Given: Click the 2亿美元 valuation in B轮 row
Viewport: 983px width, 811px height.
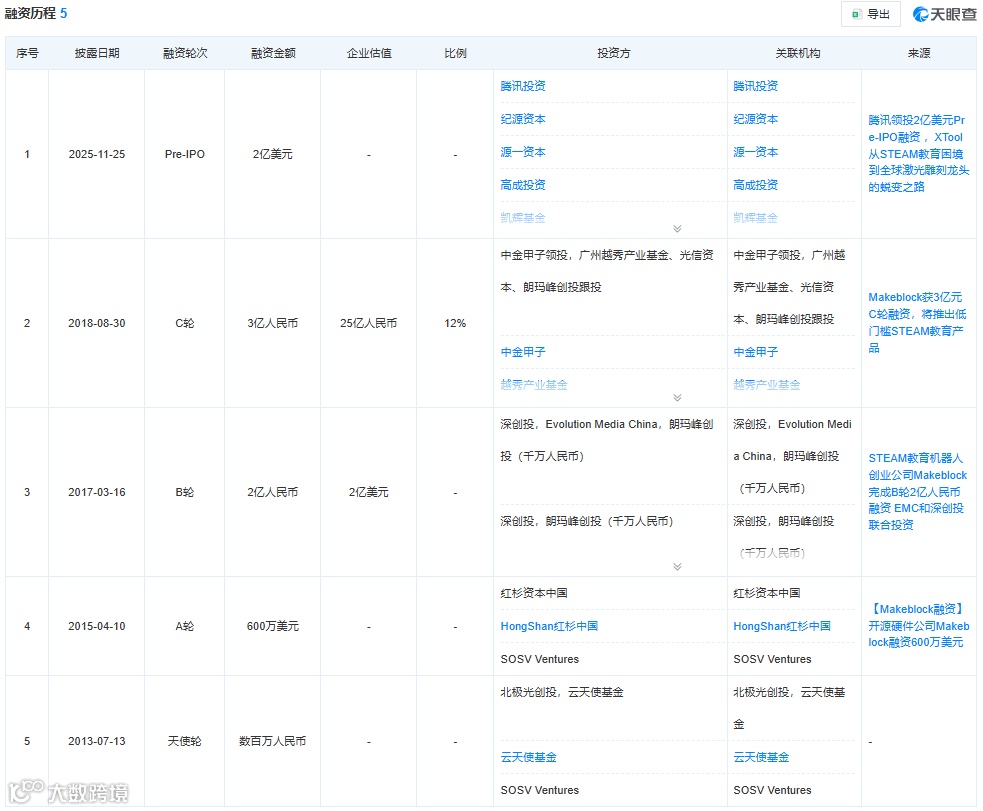Looking at the screenshot, I should 369,493.
